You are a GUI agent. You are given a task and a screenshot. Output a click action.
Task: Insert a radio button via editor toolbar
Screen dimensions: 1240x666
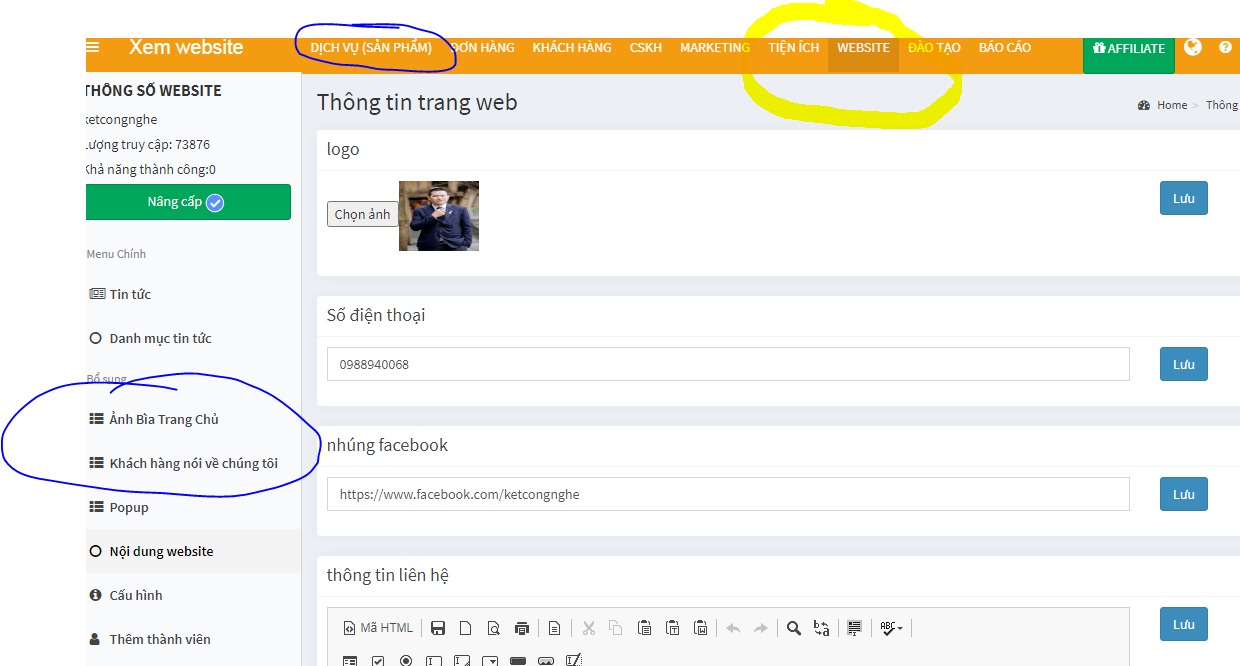406,661
